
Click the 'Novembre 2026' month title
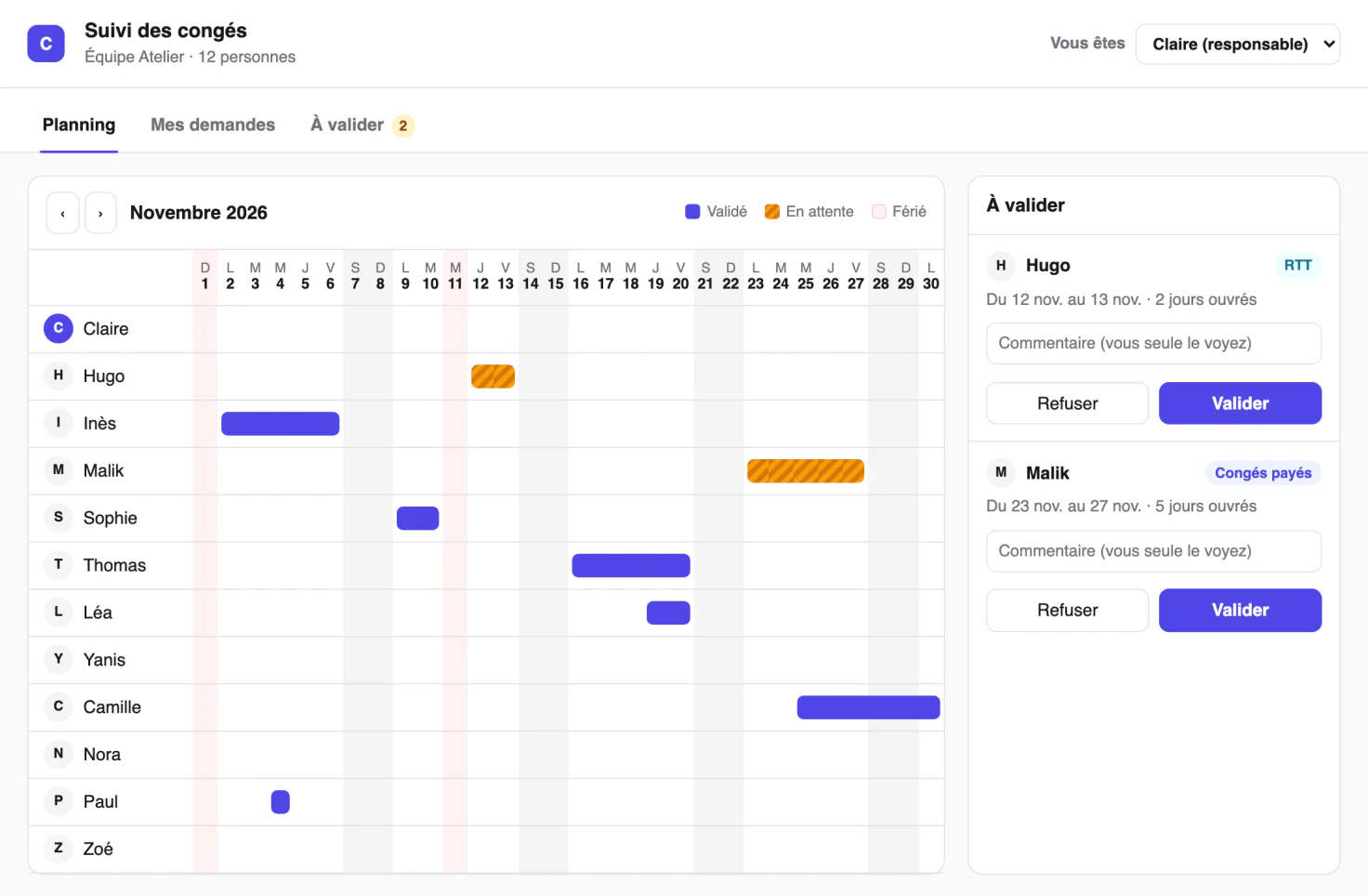199,213
